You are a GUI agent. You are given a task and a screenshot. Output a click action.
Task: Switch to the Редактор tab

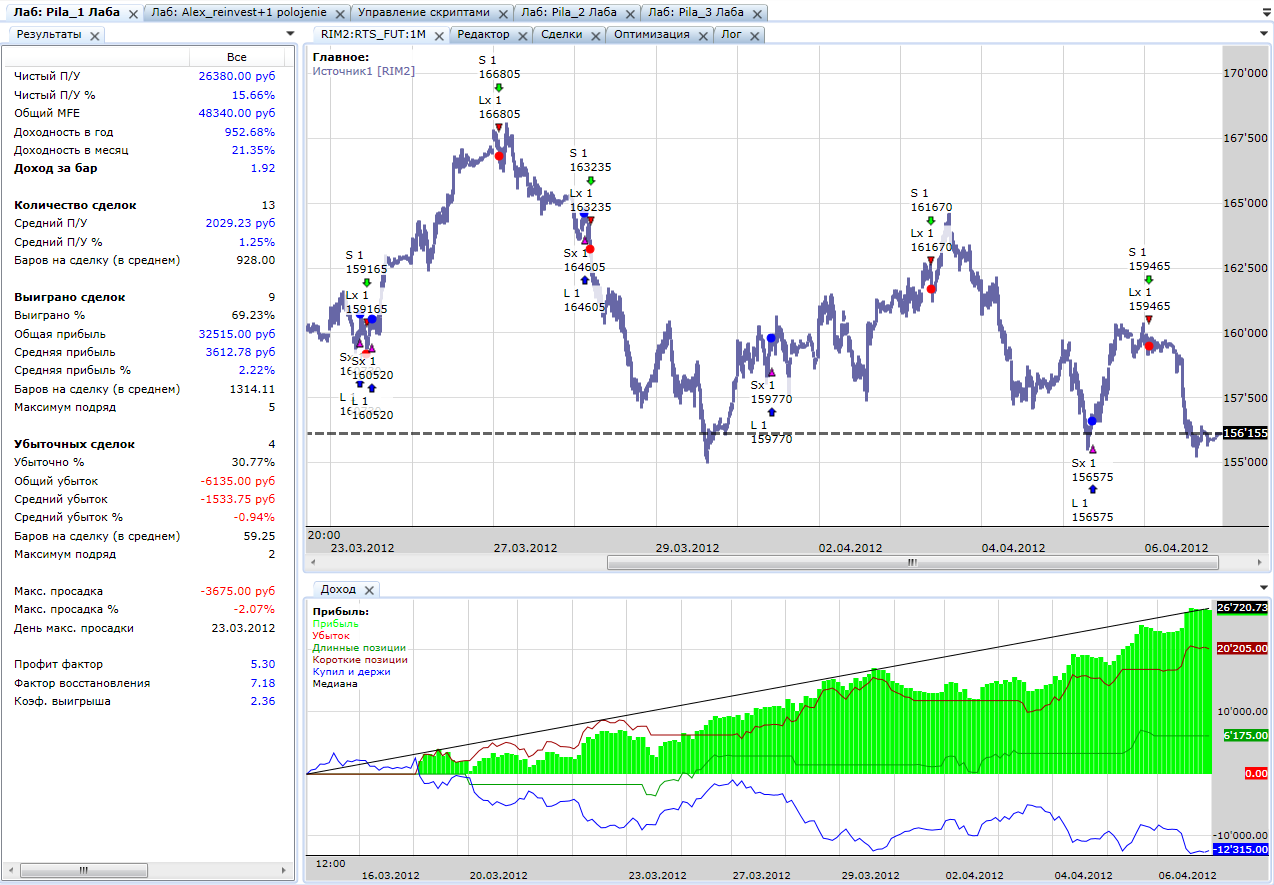484,35
